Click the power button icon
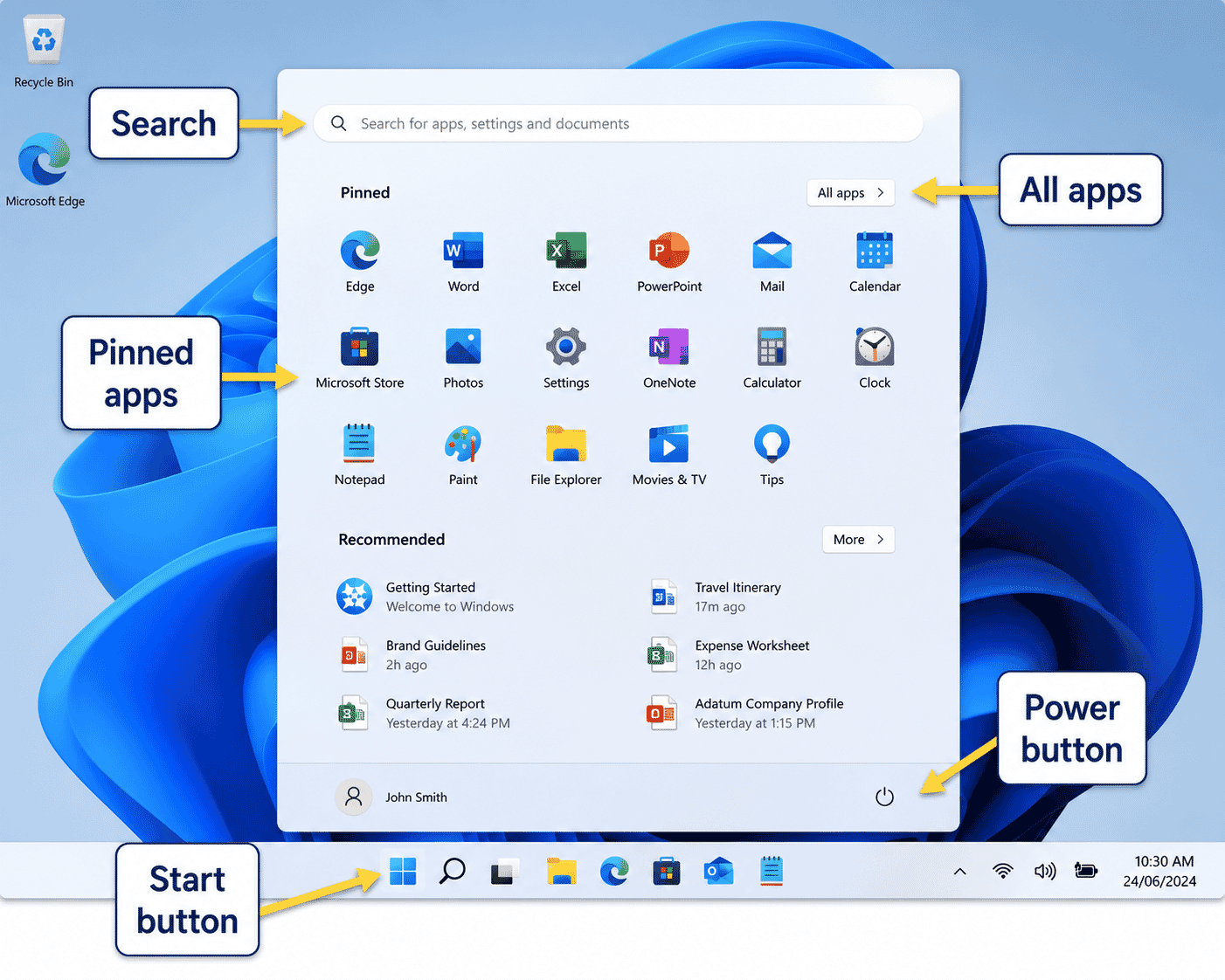Viewport: 1225px width, 980px height. pyautogui.click(x=884, y=797)
